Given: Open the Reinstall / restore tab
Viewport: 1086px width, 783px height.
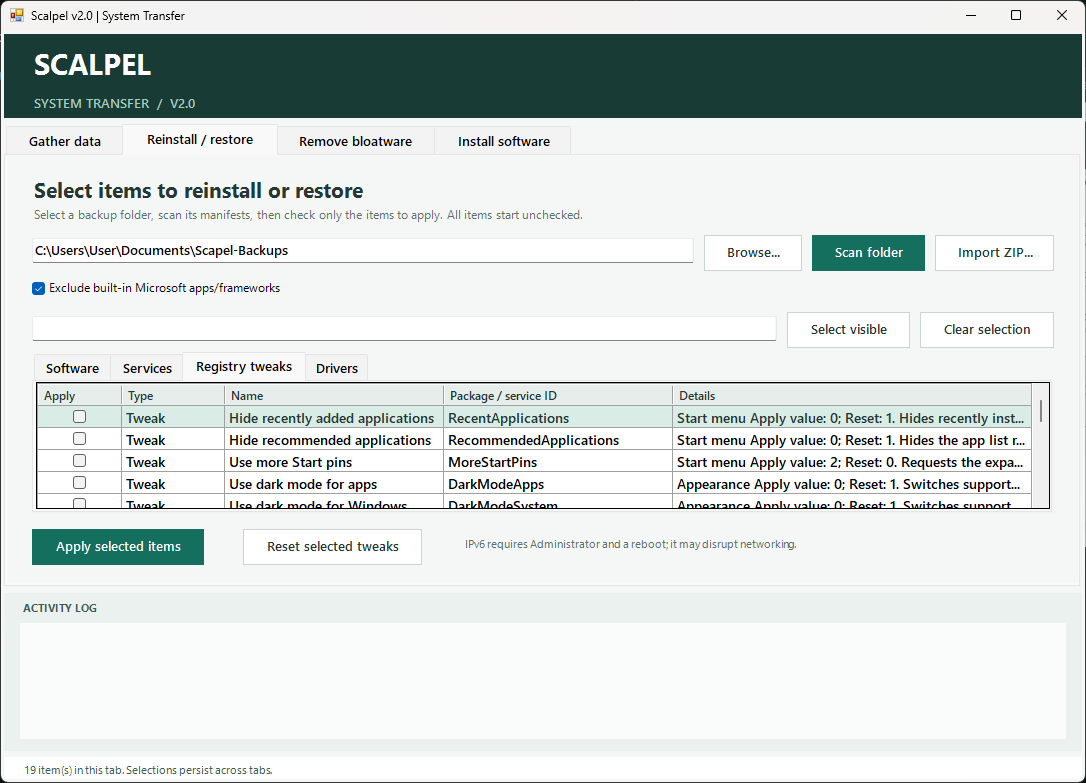Looking at the screenshot, I should point(200,139).
